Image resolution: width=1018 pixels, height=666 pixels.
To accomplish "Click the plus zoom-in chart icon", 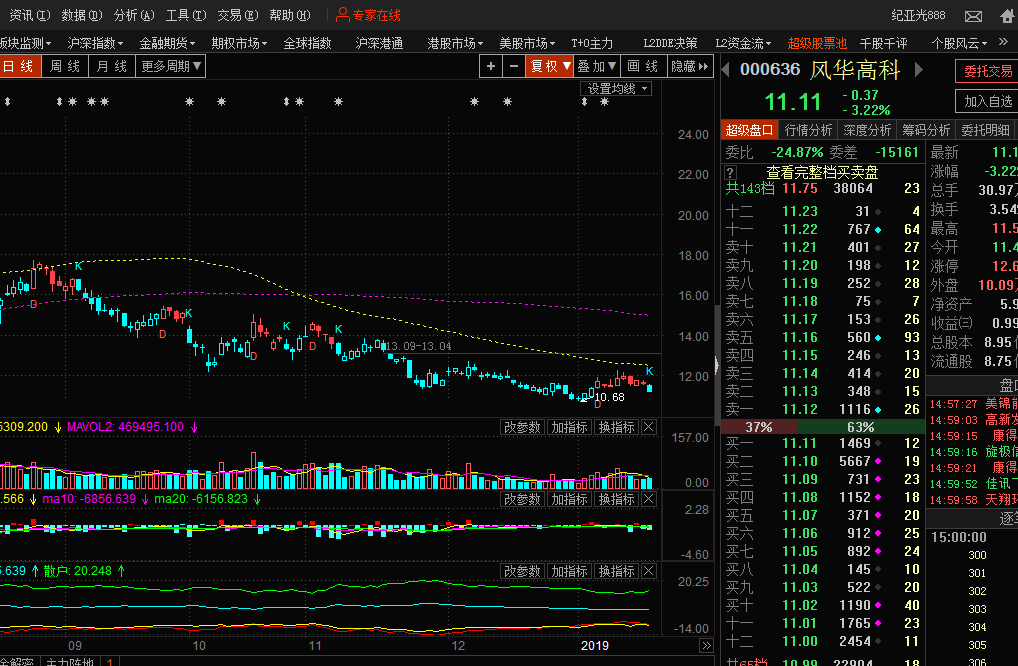I will click(x=491, y=66).
